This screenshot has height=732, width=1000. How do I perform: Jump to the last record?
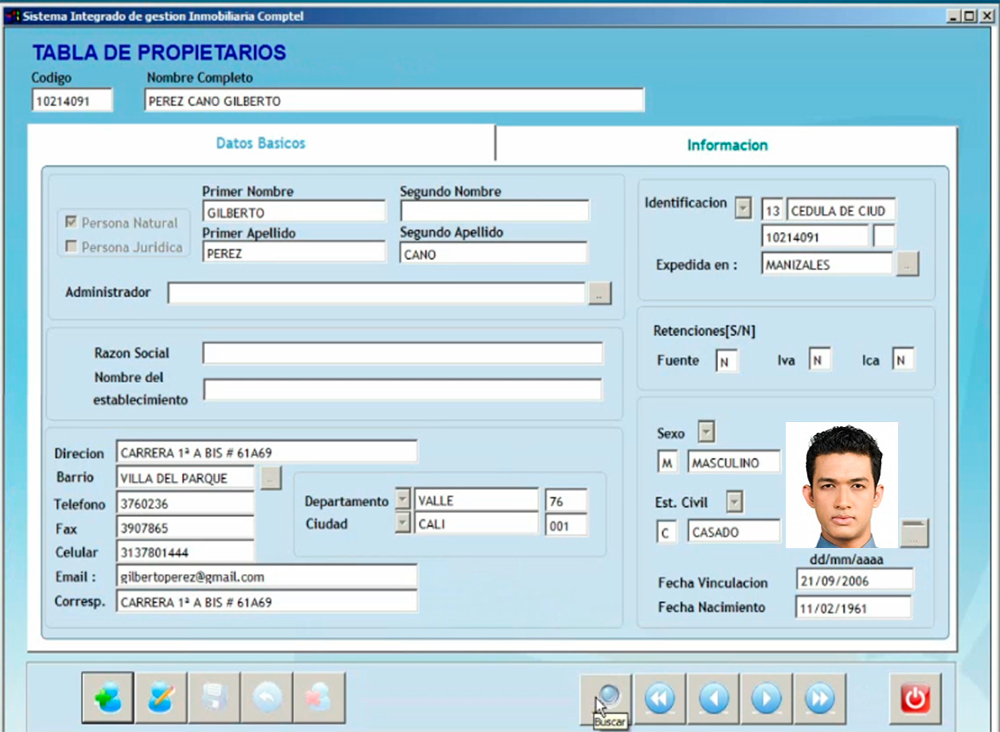point(819,698)
